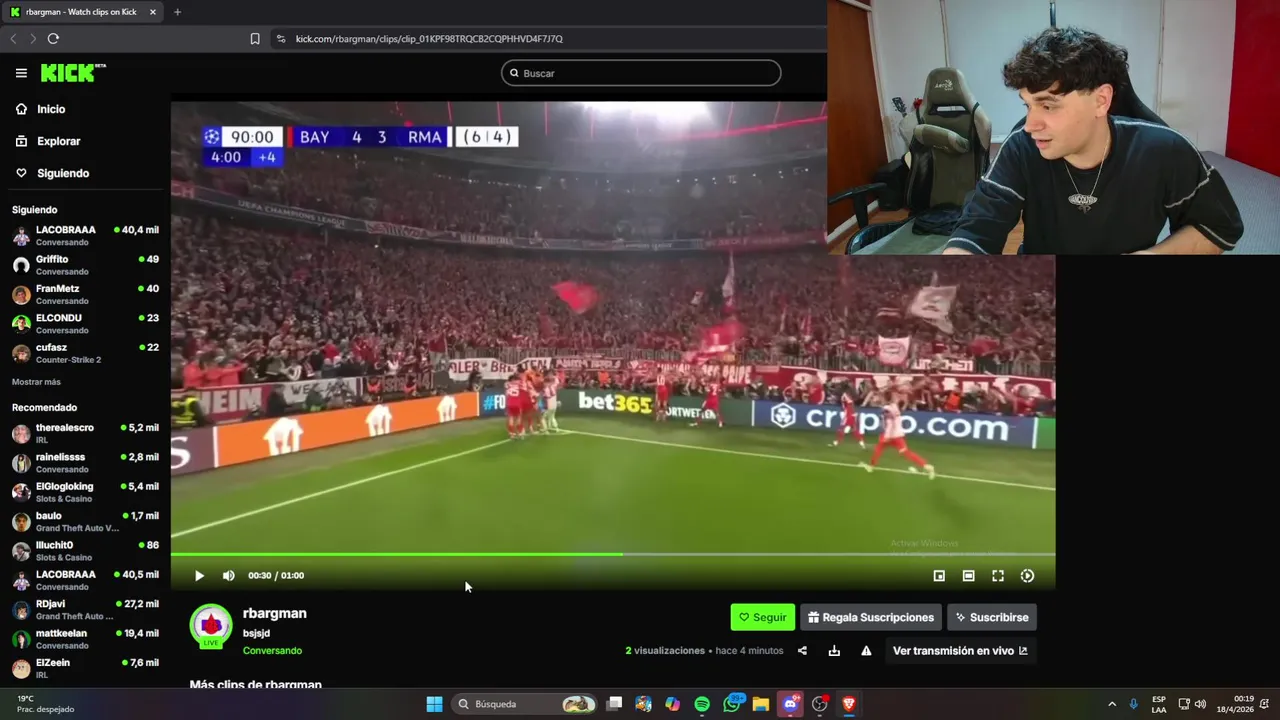Share the clip using share icon
Screen dimensions: 1280x720
[x=802, y=651]
